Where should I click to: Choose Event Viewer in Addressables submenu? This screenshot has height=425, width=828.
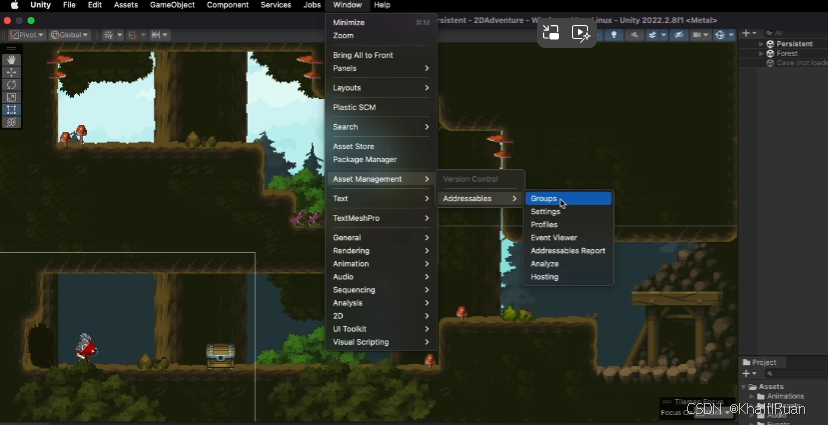point(568,238)
